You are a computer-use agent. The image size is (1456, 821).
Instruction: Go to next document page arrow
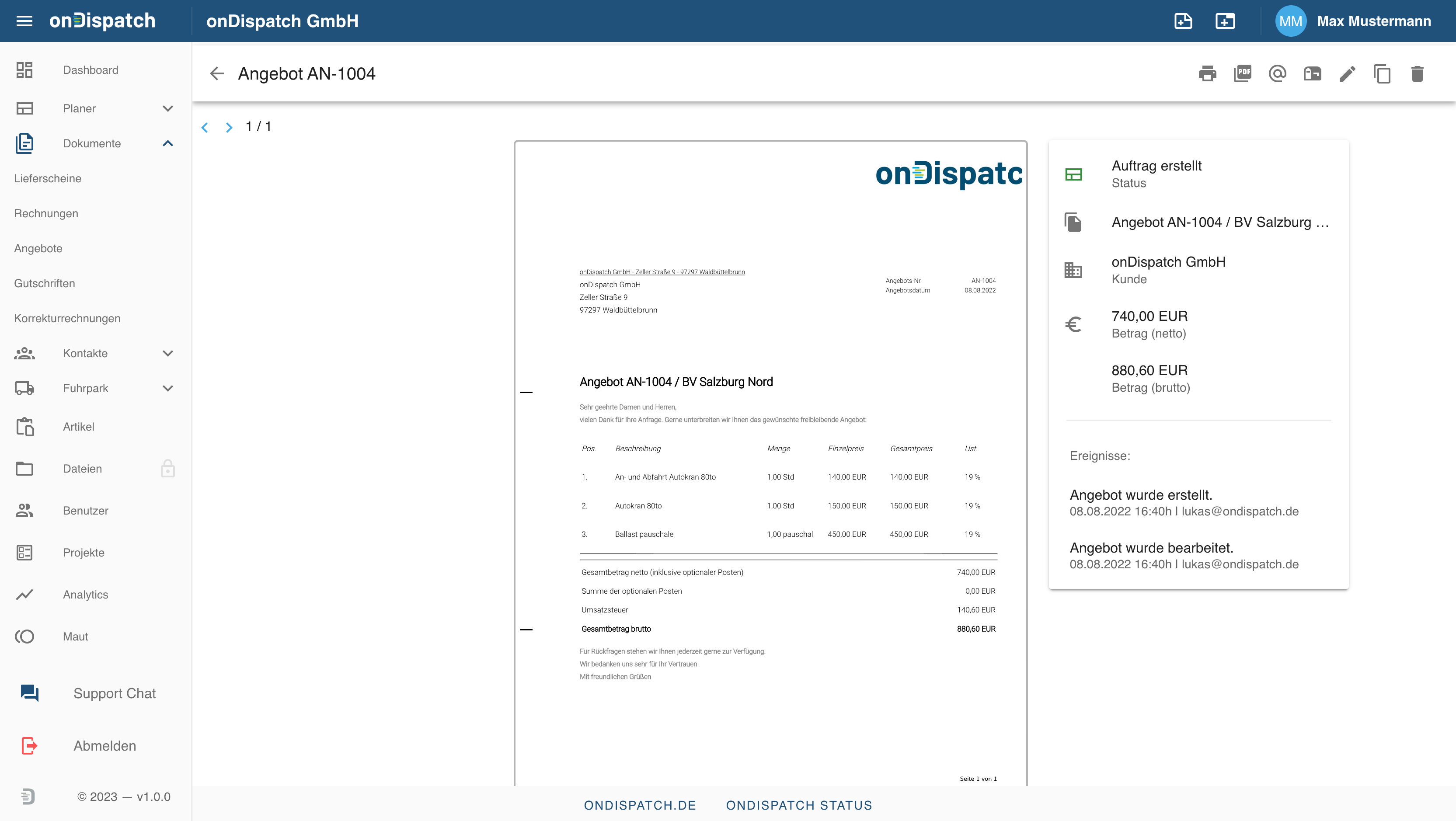229,127
